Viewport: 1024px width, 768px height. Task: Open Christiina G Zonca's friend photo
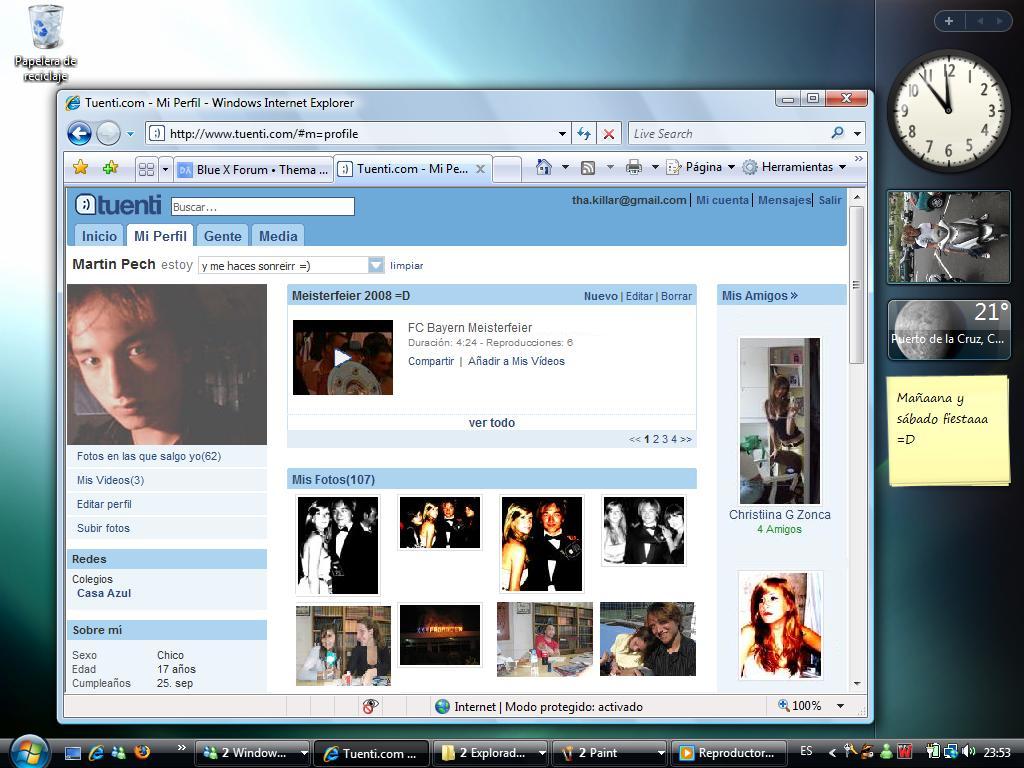click(779, 420)
